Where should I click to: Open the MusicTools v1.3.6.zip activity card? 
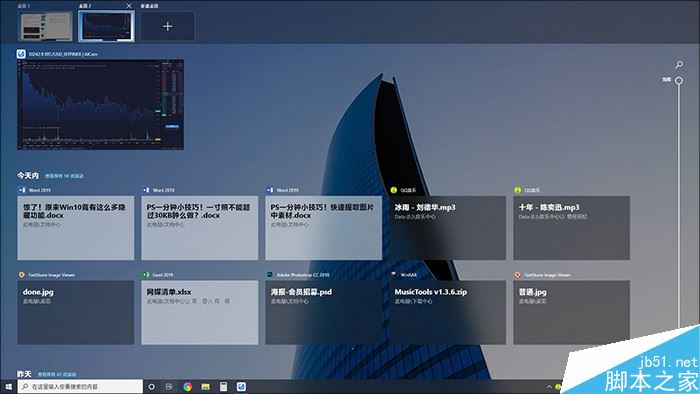[x=447, y=312]
